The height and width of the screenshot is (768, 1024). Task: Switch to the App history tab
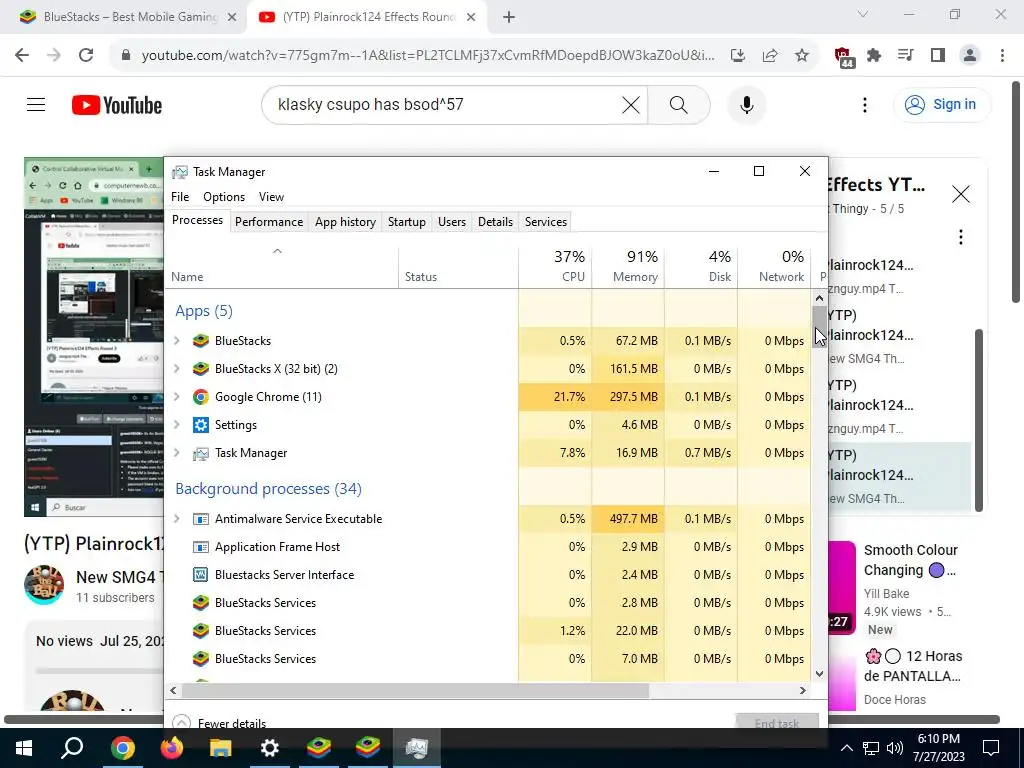(x=345, y=221)
